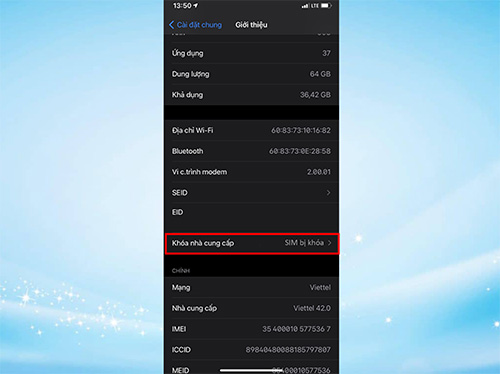
Task: Tap the value 37 for Ứng dụng
Action: pos(326,53)
